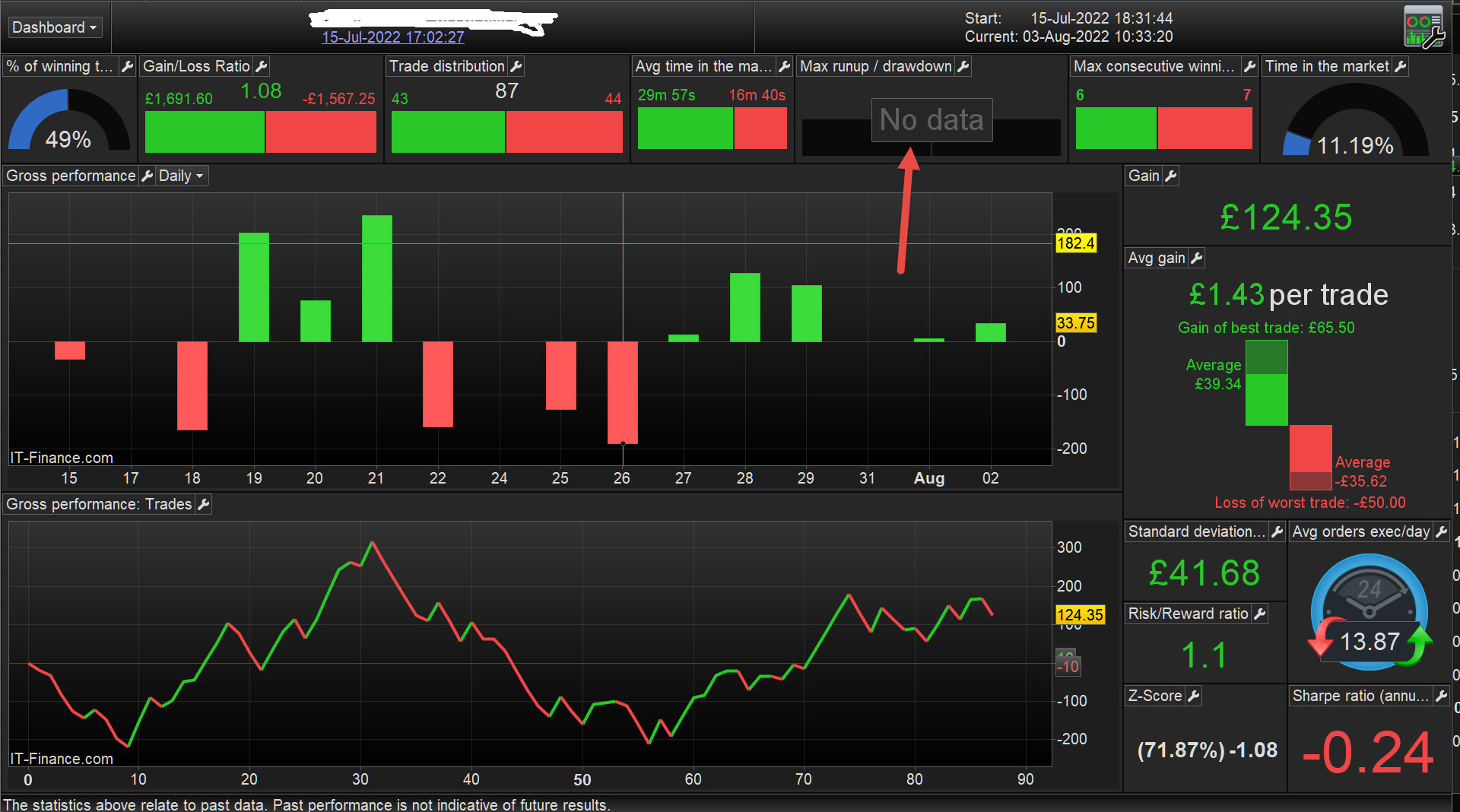Click wrench beside Gross performance Daily chart
Image resolution: width=1460 pixels, height=812 pixels.
point(148,176)
